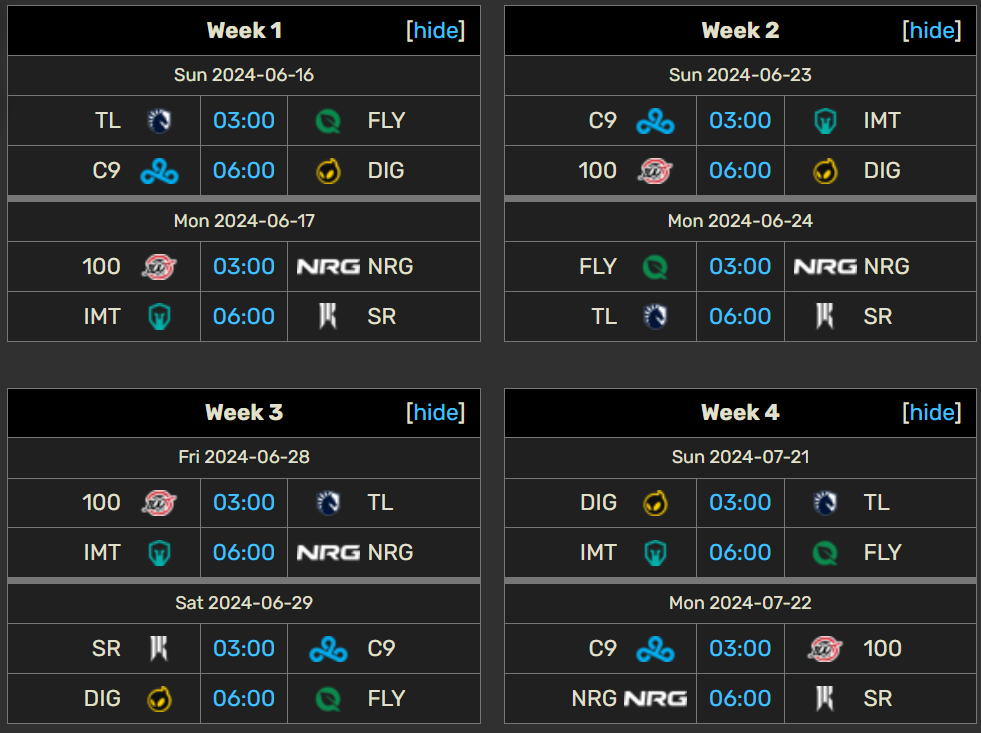Click Cloud9 logo in Week 3 Saturday match

(327, 649)
